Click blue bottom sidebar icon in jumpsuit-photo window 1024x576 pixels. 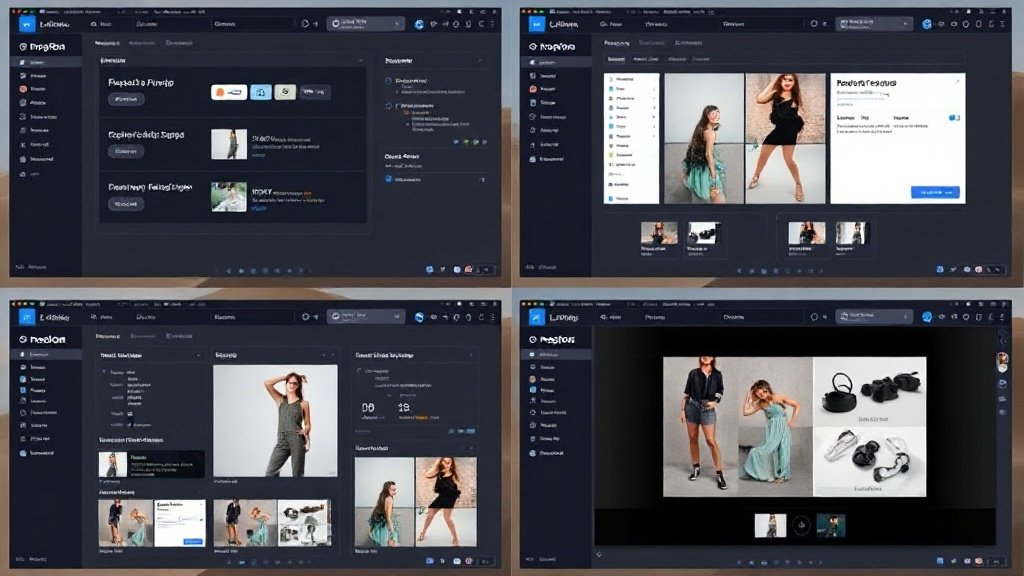coord(23,453)
